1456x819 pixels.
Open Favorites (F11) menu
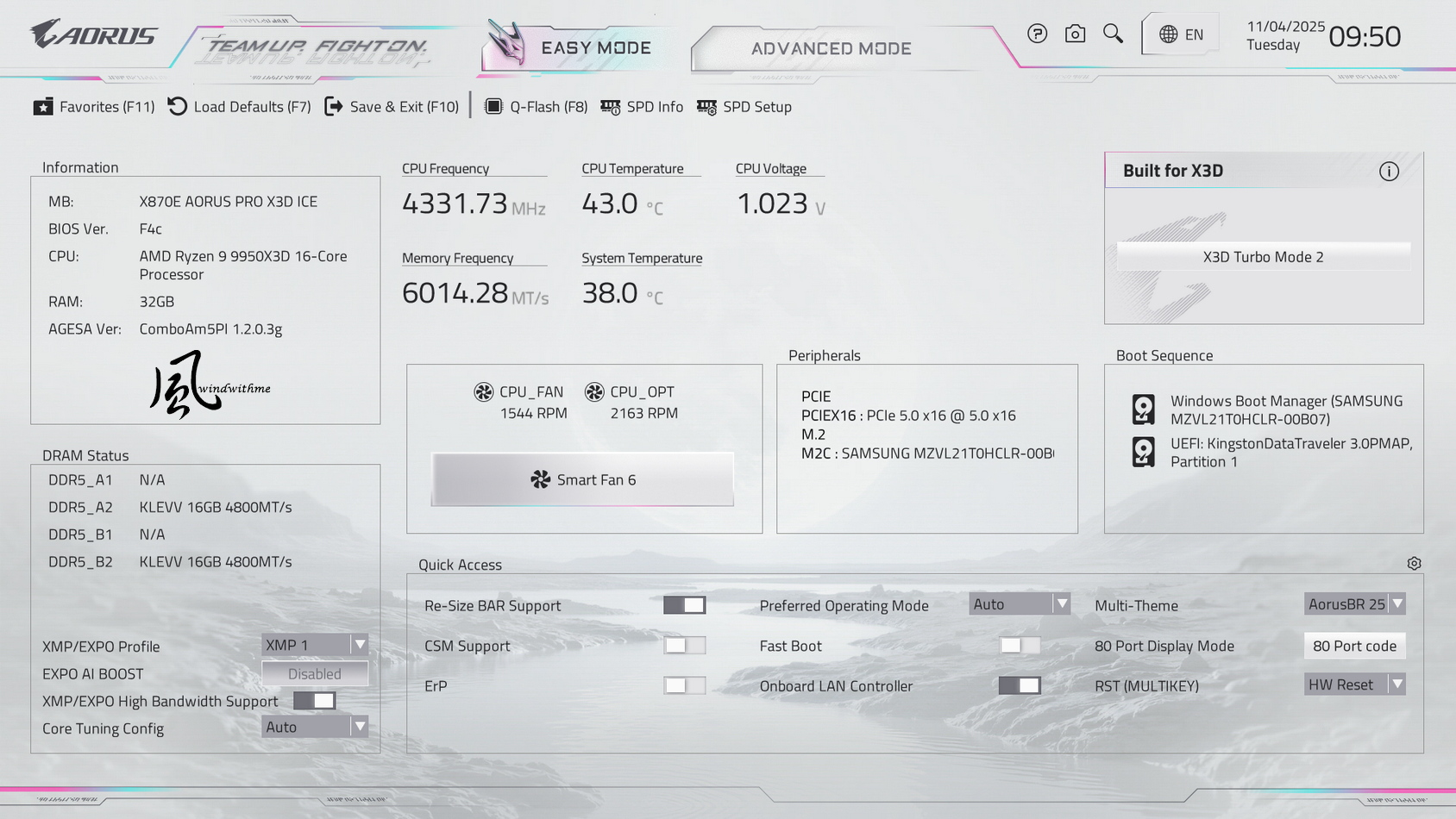(x=94, y=107)
